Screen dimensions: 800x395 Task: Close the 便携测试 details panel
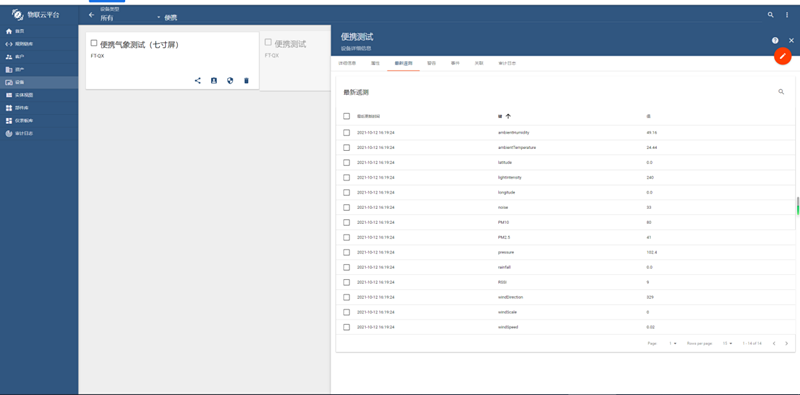[791, 40]
